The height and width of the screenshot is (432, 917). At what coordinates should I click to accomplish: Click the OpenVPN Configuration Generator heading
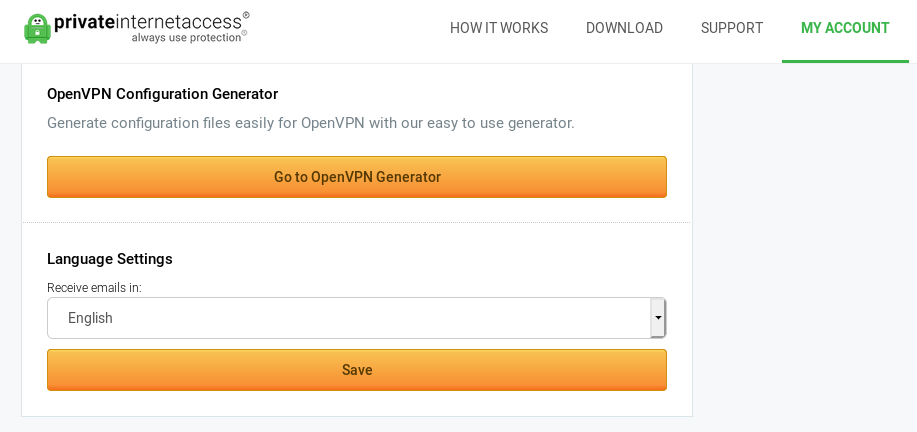[x=162, y=94]
